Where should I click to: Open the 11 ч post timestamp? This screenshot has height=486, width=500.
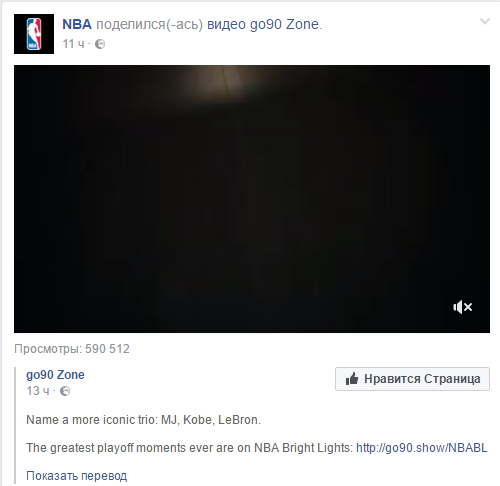[74, 44]
